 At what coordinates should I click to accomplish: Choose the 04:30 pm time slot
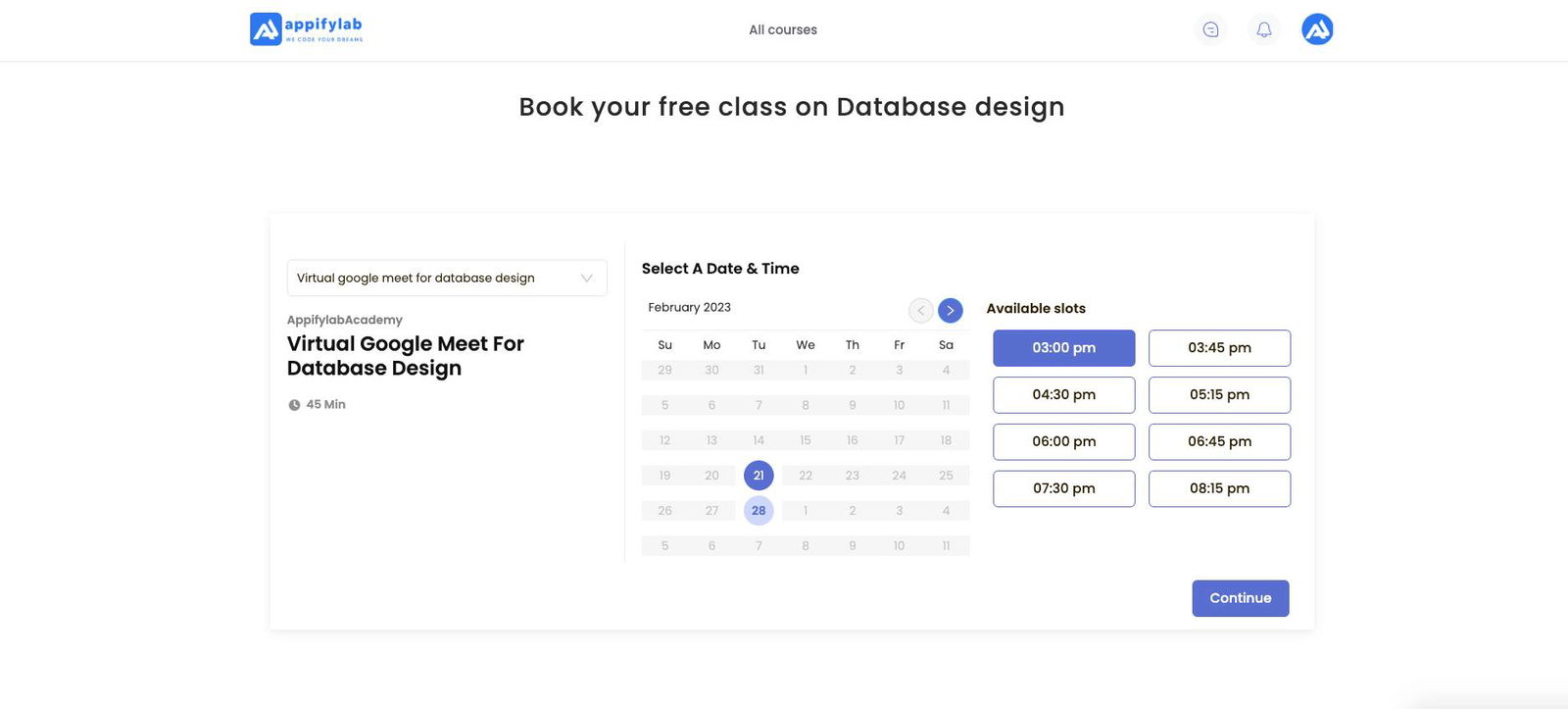(x=1063, y=395)
